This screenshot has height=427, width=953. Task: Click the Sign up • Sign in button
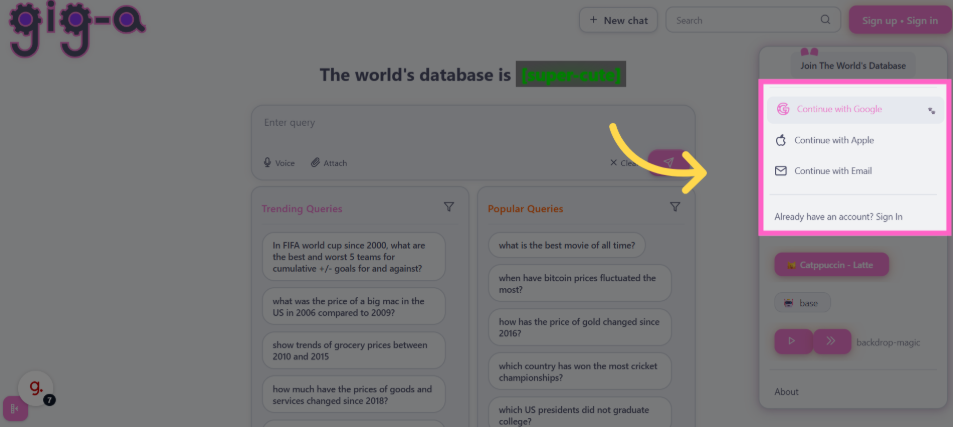900,20
